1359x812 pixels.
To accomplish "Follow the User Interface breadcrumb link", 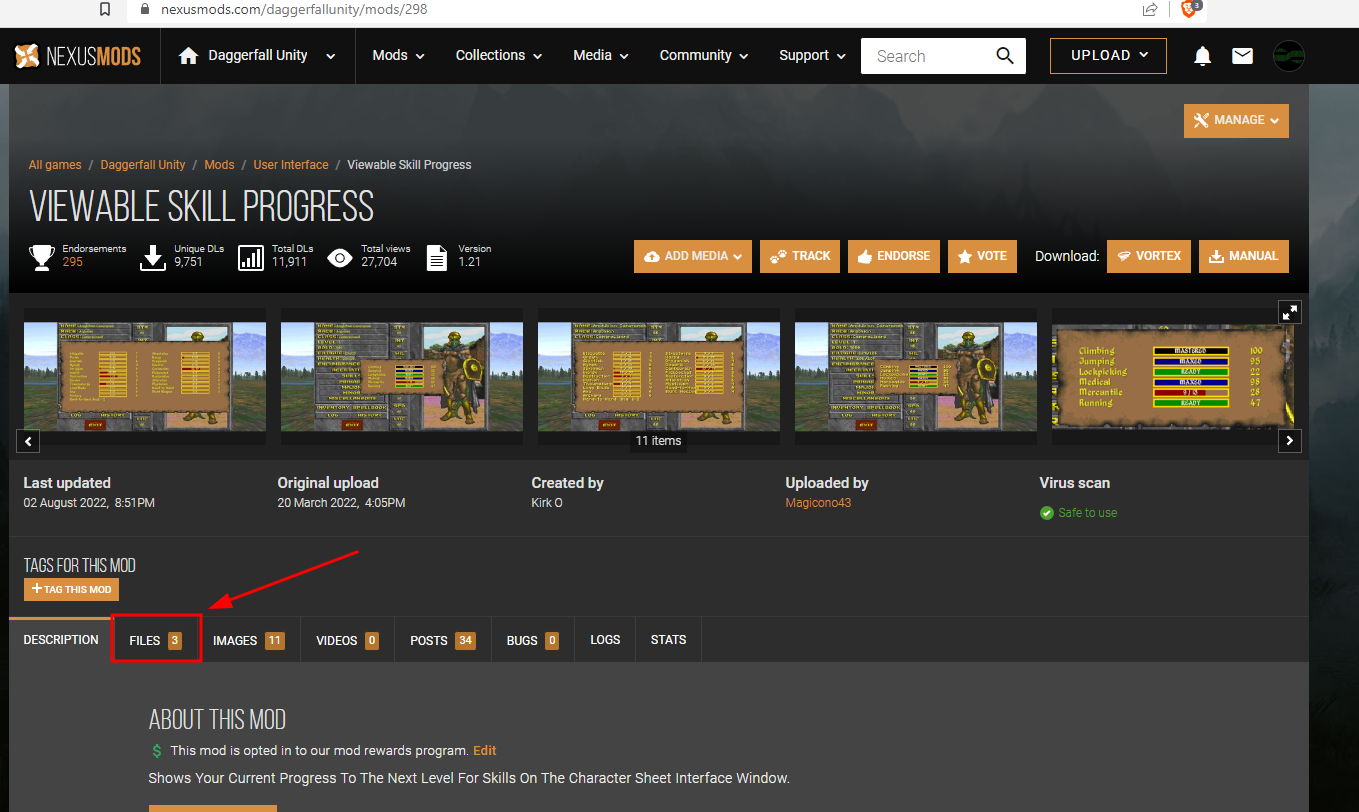I will (x=291, y=165).
